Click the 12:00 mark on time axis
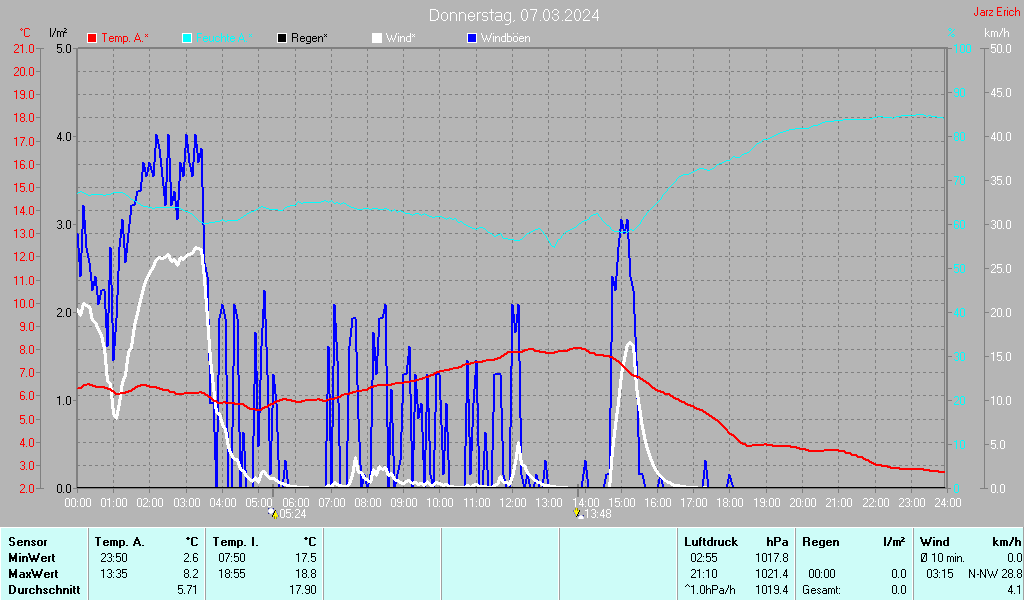1024x600 pixels. tap(512, 501)
